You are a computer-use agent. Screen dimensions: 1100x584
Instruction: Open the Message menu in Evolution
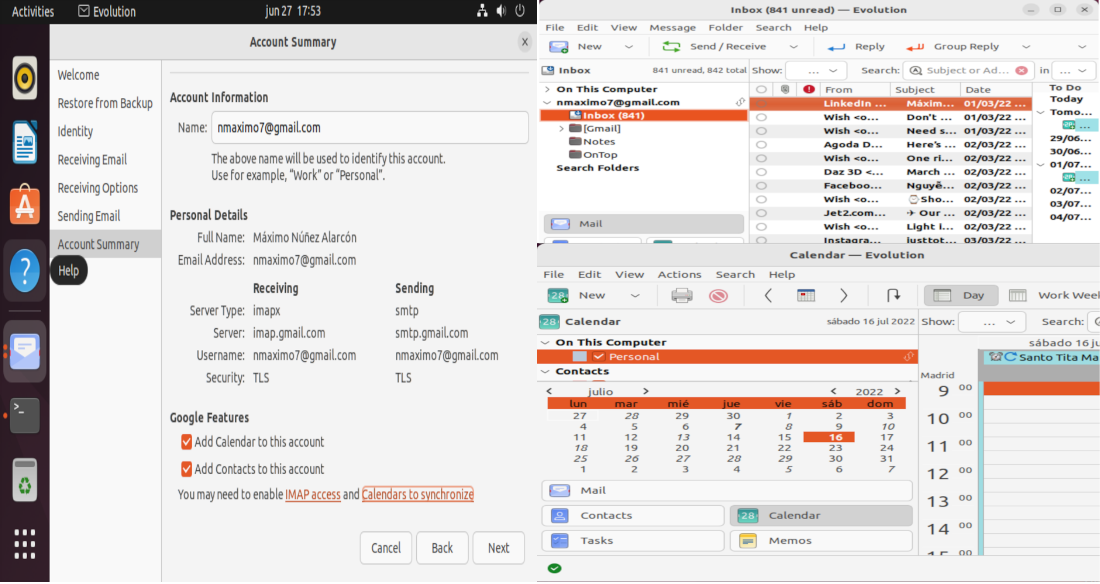pyautogui.click(x=672, y=27)
